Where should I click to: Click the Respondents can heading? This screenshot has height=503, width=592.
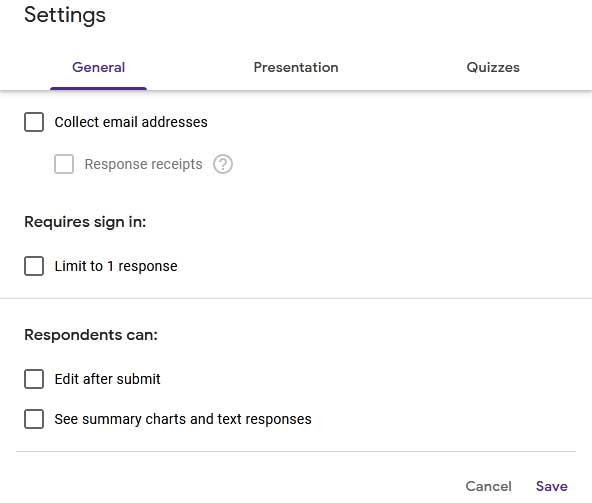(91, 335)
